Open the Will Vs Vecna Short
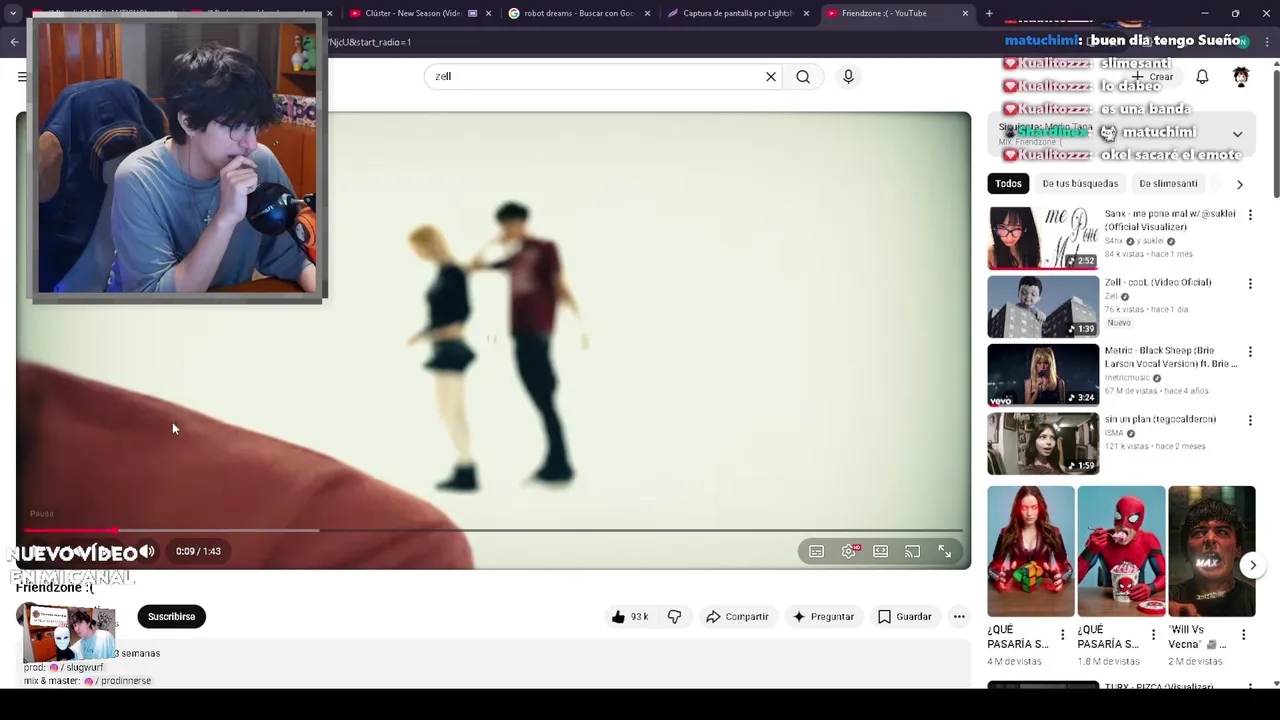 point(1211,551)
